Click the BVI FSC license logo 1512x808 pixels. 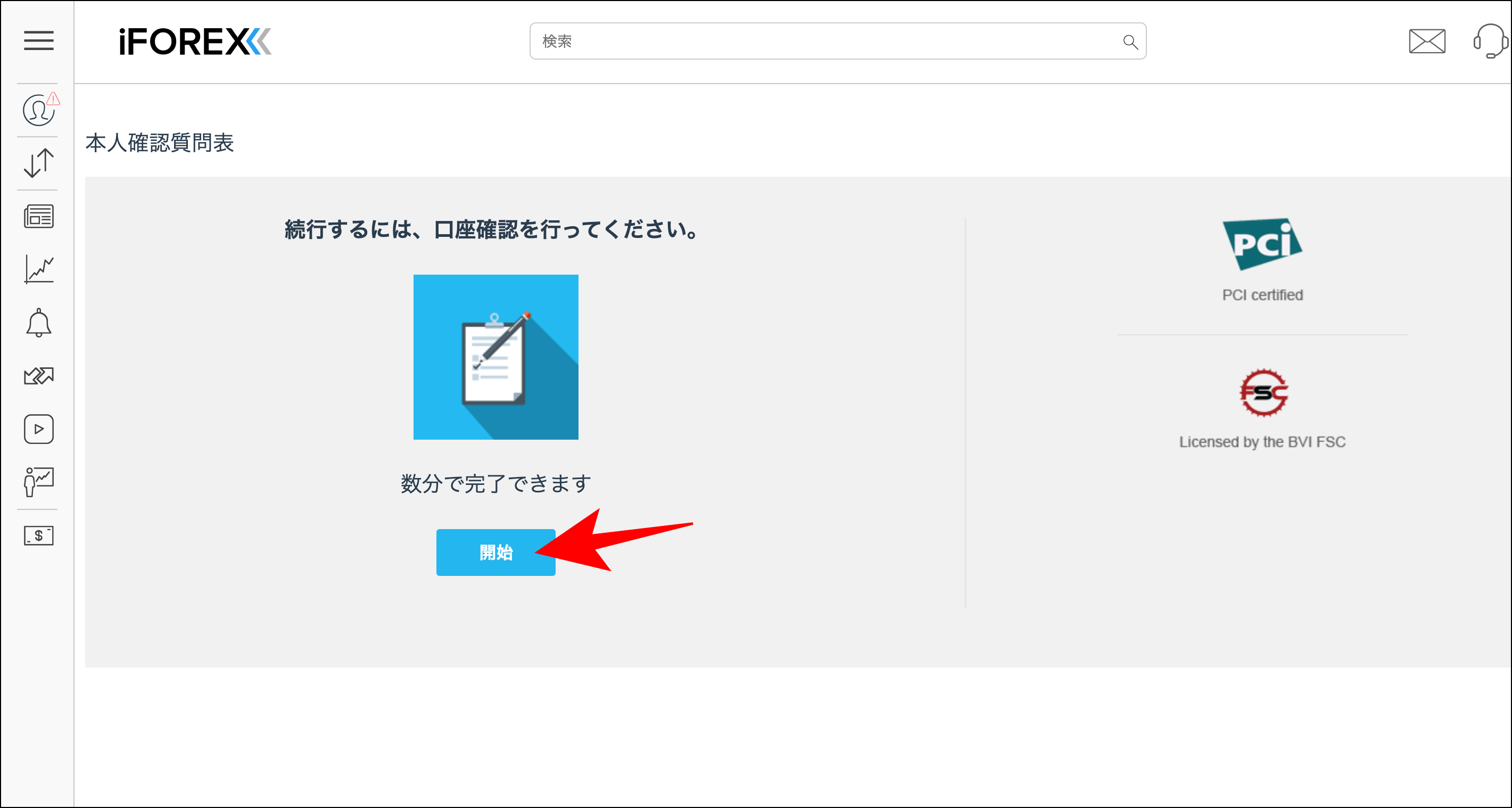pyautogui.click(x=1262, y=393)
